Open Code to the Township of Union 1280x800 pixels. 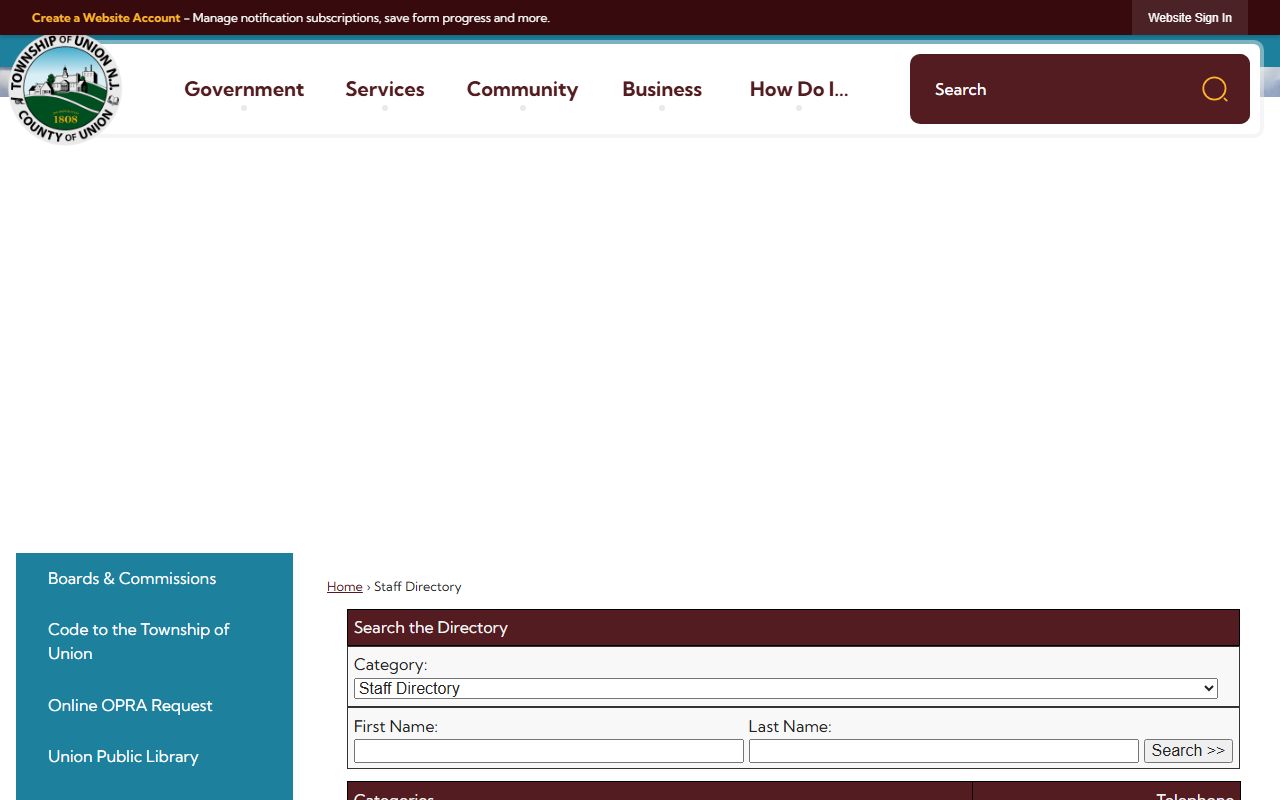click(139, 641)
